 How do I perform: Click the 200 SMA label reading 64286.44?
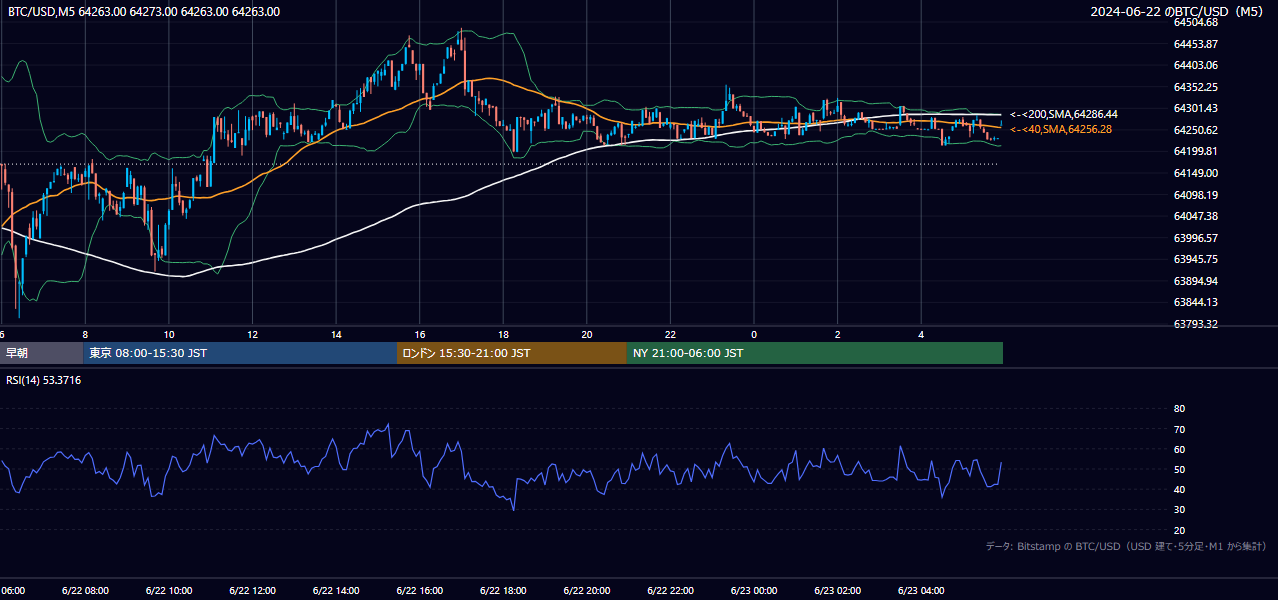1063,115
